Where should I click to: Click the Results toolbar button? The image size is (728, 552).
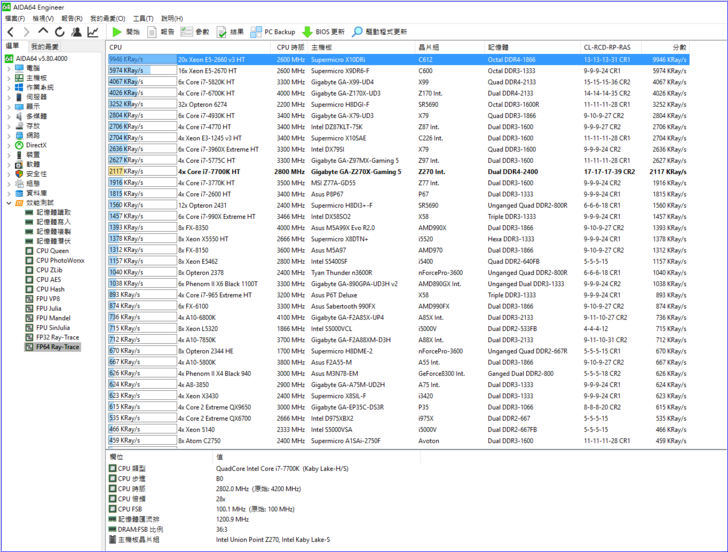(229, 32)
